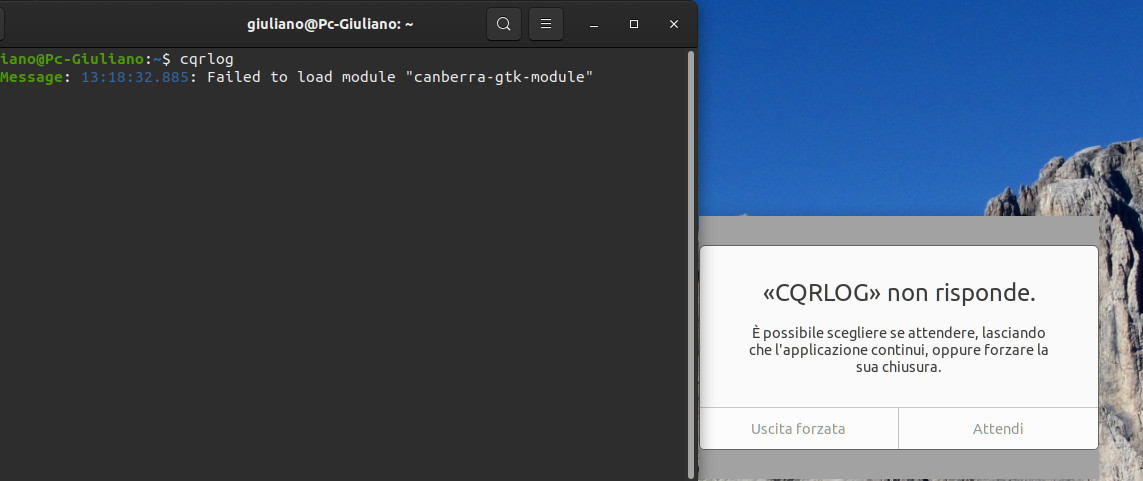Open the terminal search icon

(504, 24)
